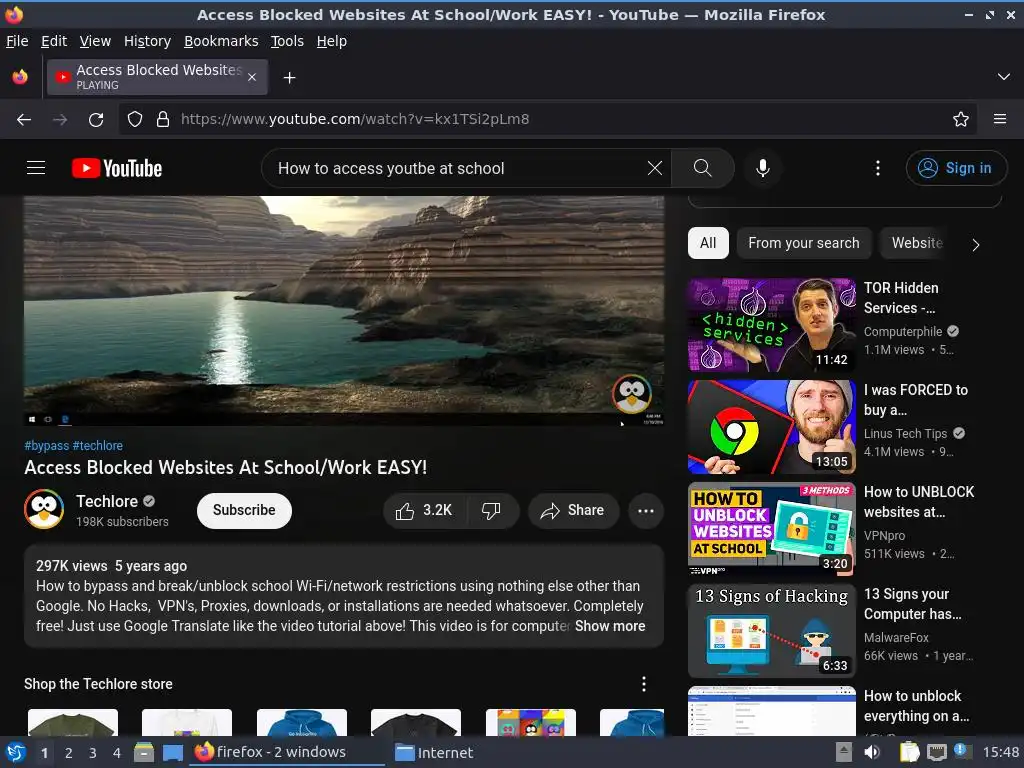Open the File menu
This screenshot has height=768, width=1024.
17,41
